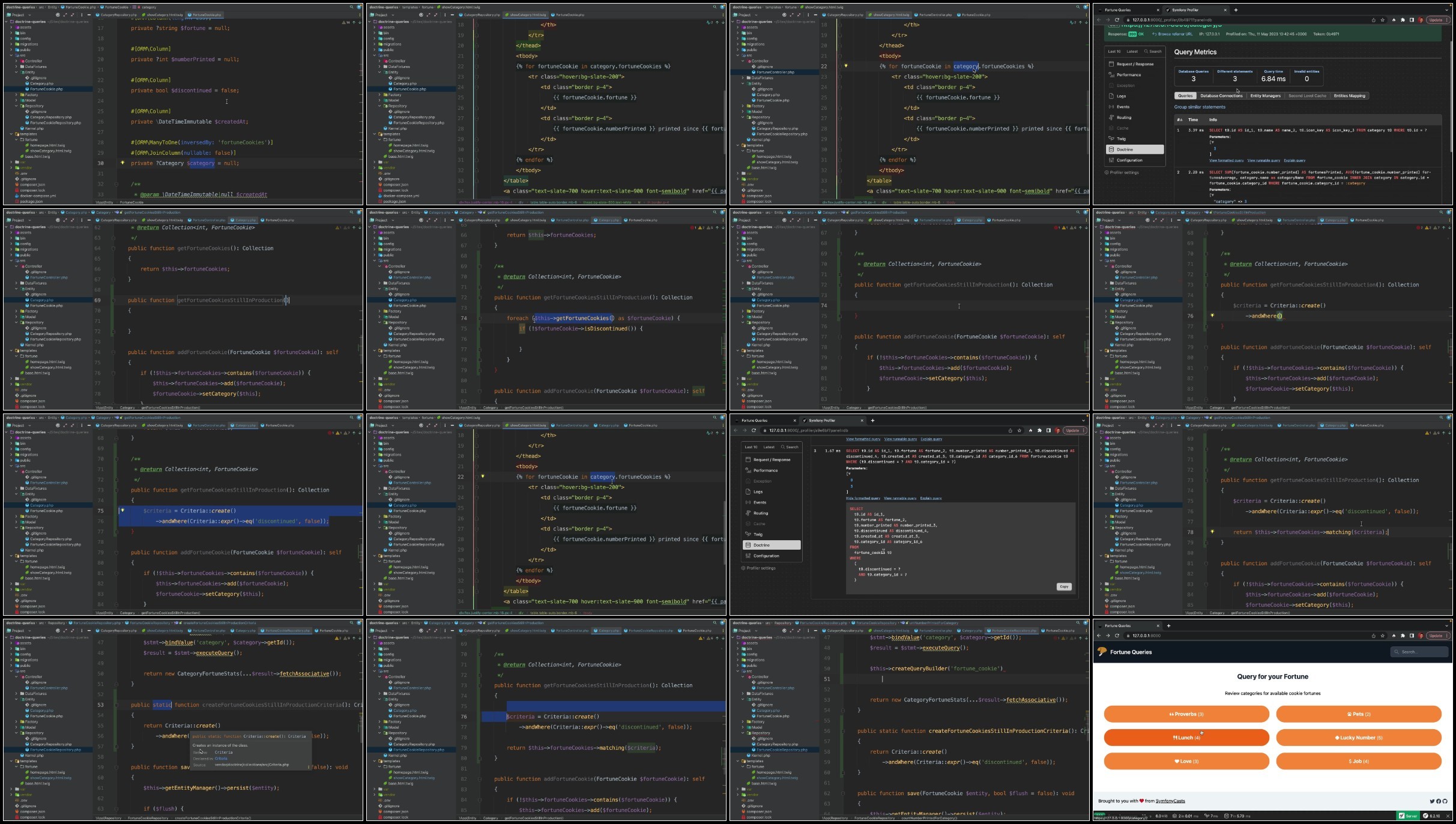This screenshot has width=1456, height=824.
Task: Open the GitHub icon in the footer
Action: (1445, 801)
